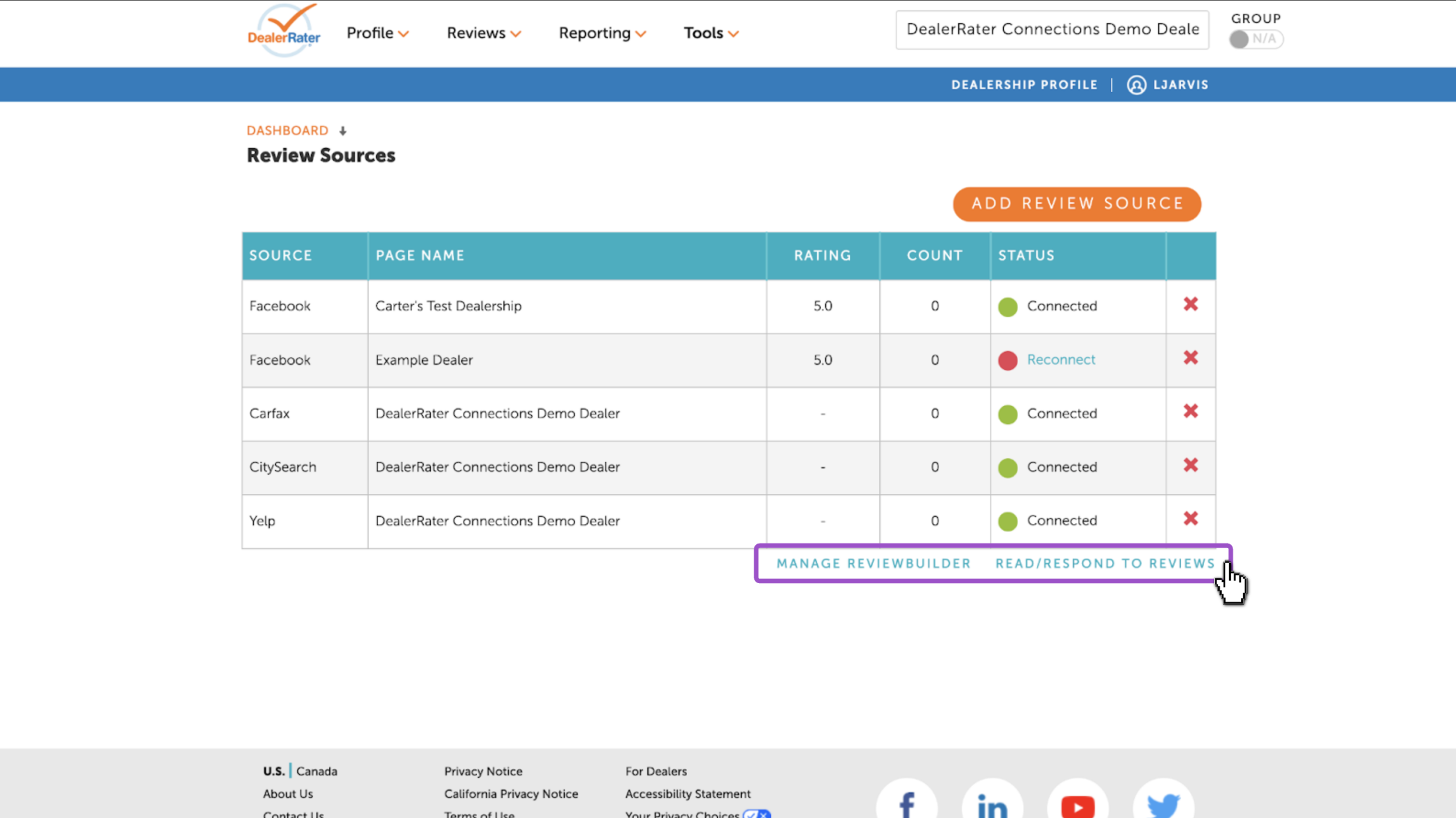Click the red status dot for Example Dealer

pyautogui.click(x=1008, y=361)
